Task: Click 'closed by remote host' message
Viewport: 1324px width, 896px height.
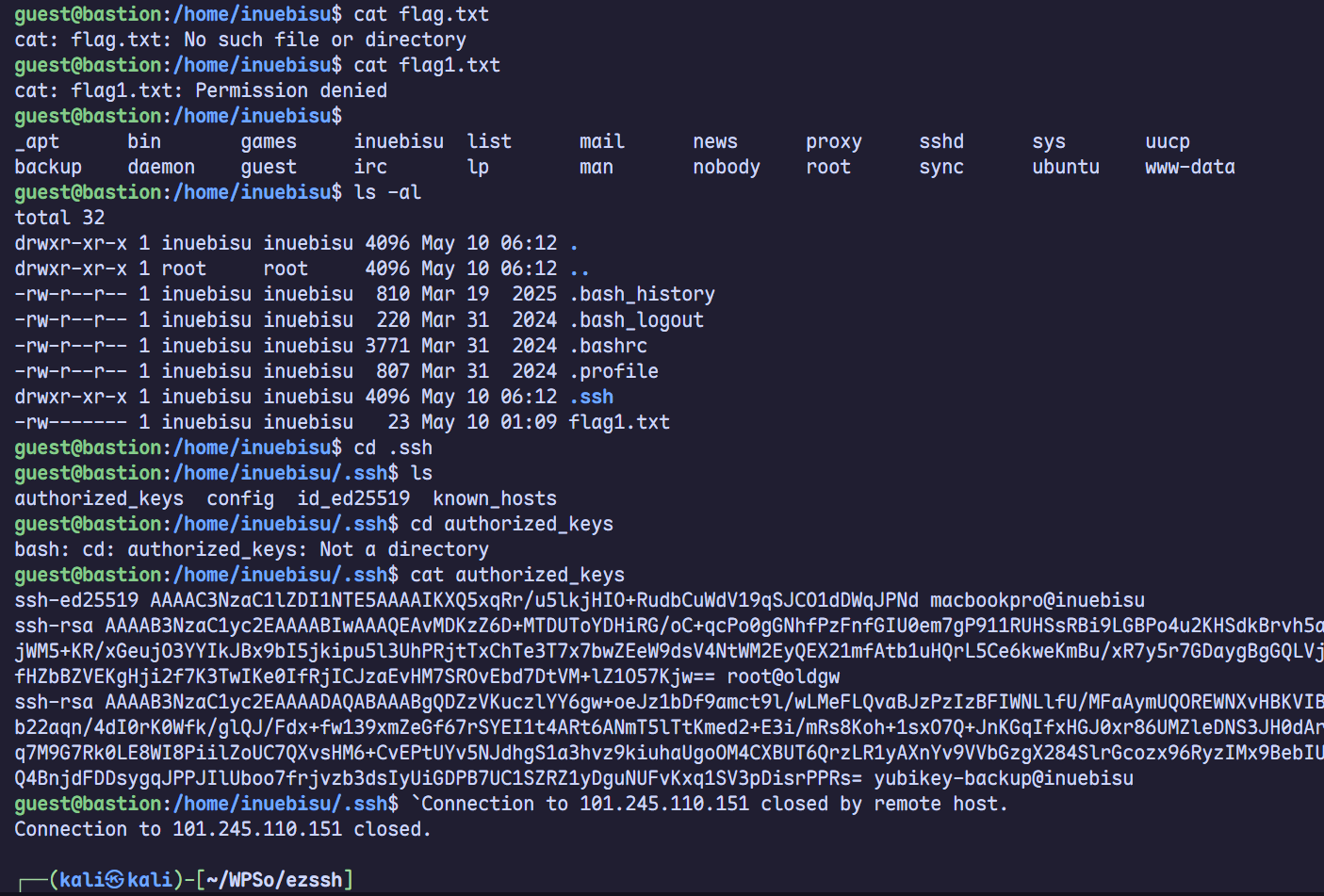Action: click(885, 804)
